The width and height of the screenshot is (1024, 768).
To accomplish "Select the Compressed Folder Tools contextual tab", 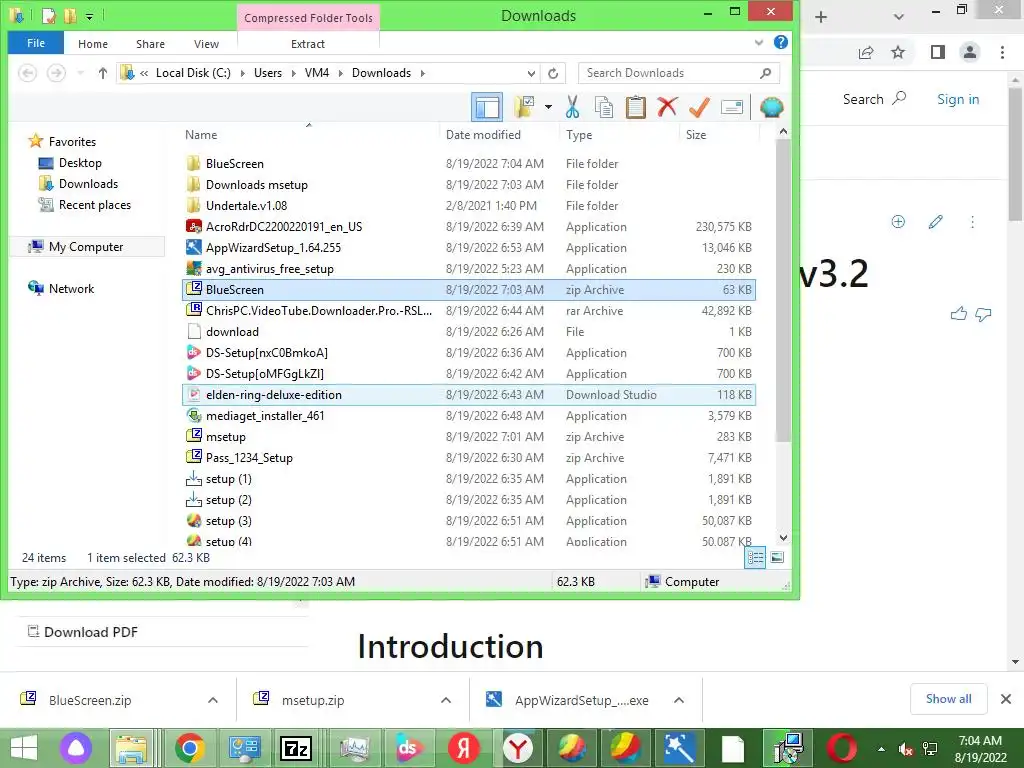I will [308, 18].
